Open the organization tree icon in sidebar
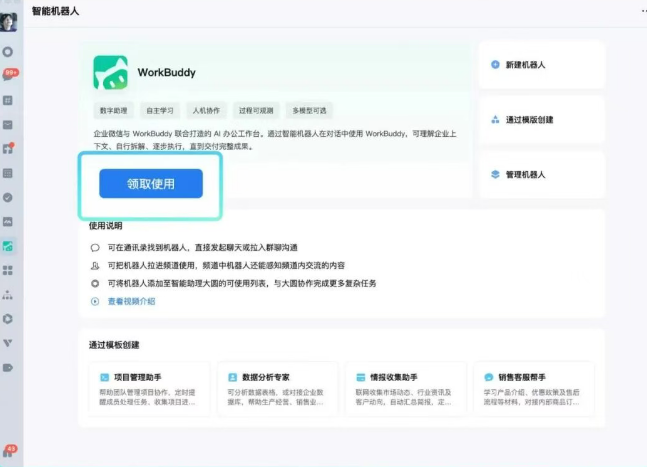This screenshot has width=647, height=467. pyautogui.click(x=7, y=295)
